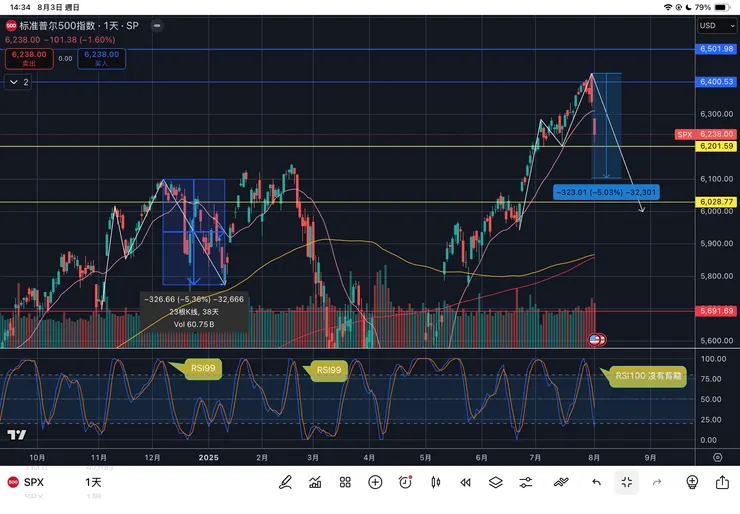
Task: Select the 6,400.53 price level label
Action: [716, 82]
